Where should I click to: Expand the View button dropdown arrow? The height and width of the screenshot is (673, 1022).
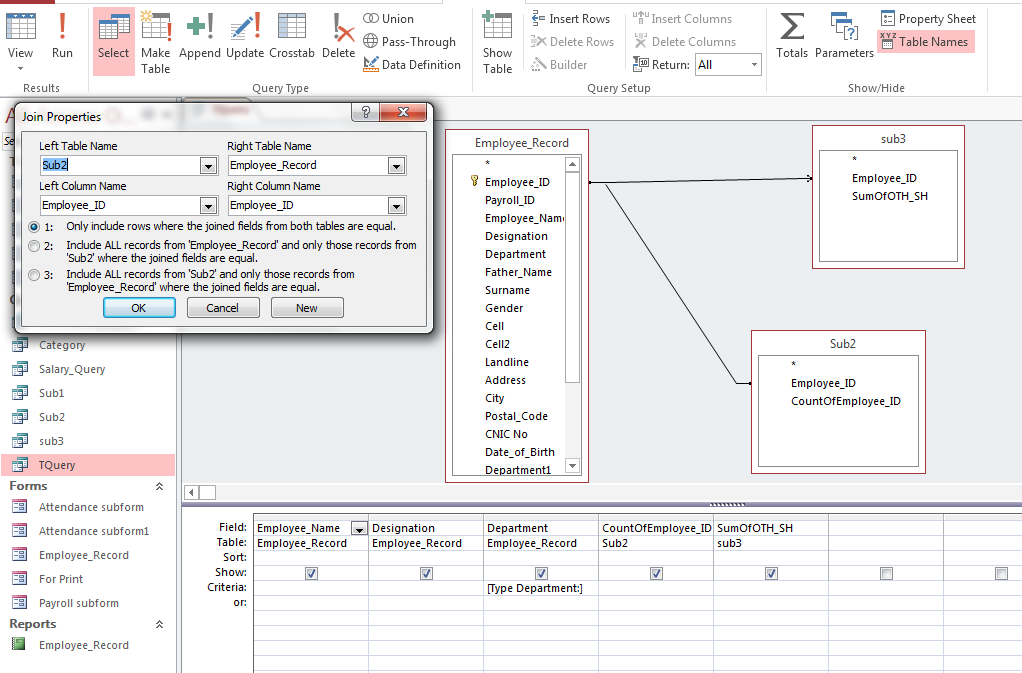20,68
